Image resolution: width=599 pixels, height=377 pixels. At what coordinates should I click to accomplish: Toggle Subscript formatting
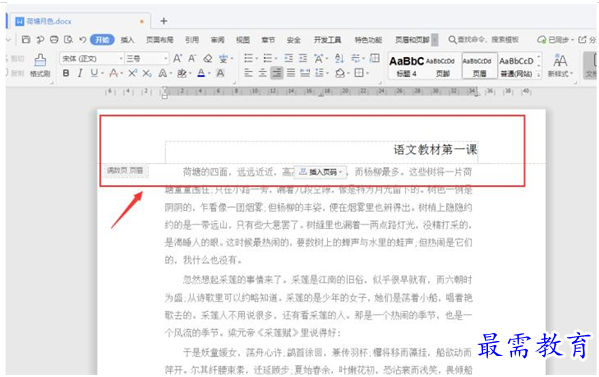147,73
